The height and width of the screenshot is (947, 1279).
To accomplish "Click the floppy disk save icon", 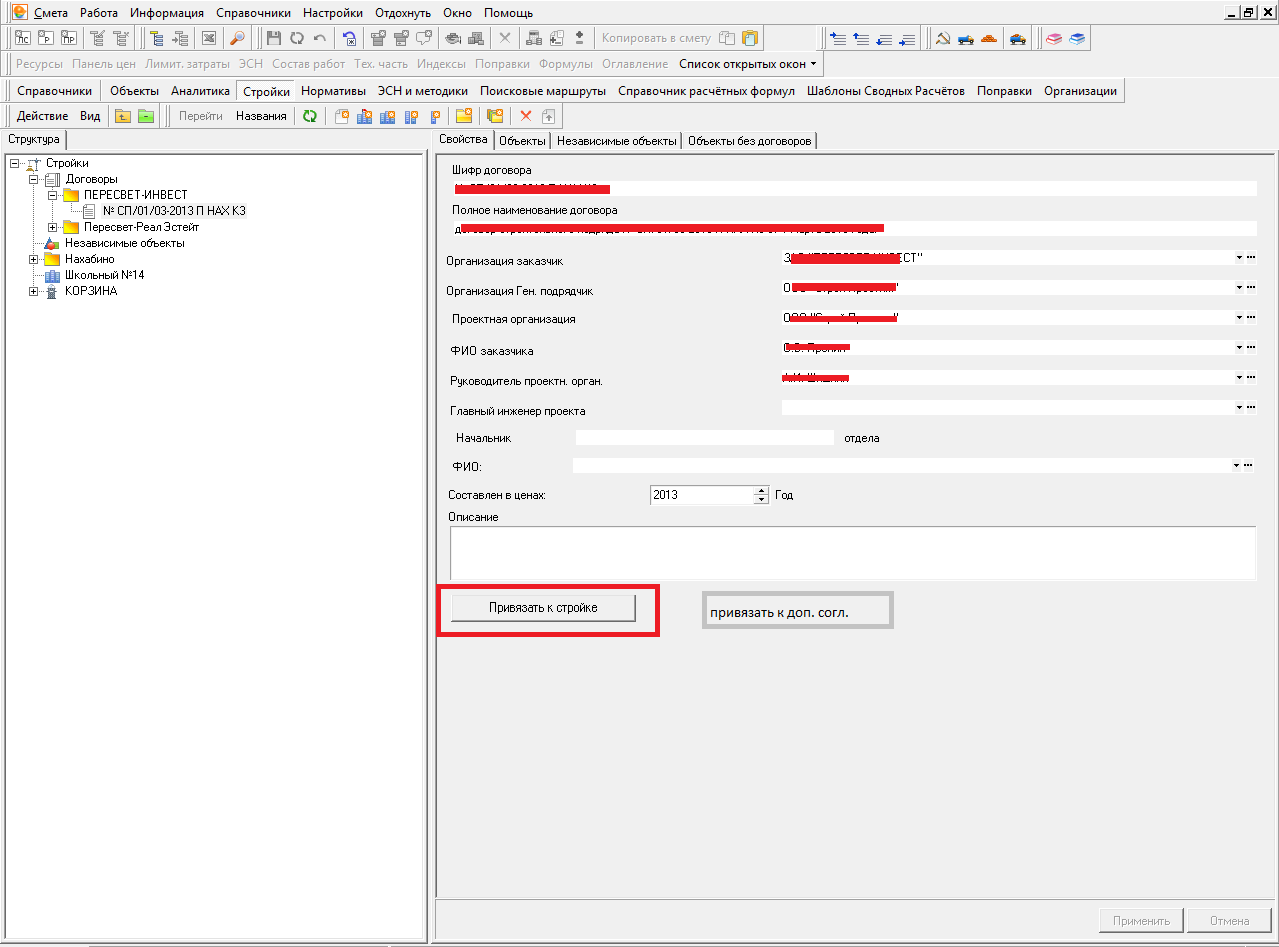I will point(273,38).
